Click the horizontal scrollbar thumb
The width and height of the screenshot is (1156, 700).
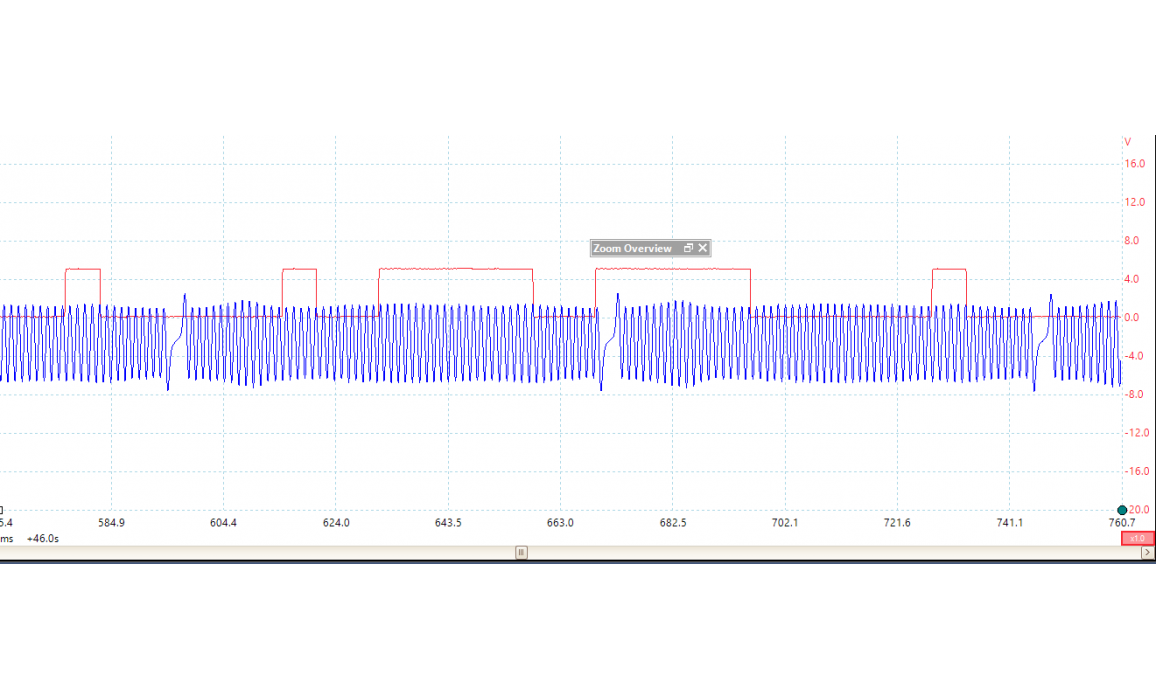[x=521, y=552]
